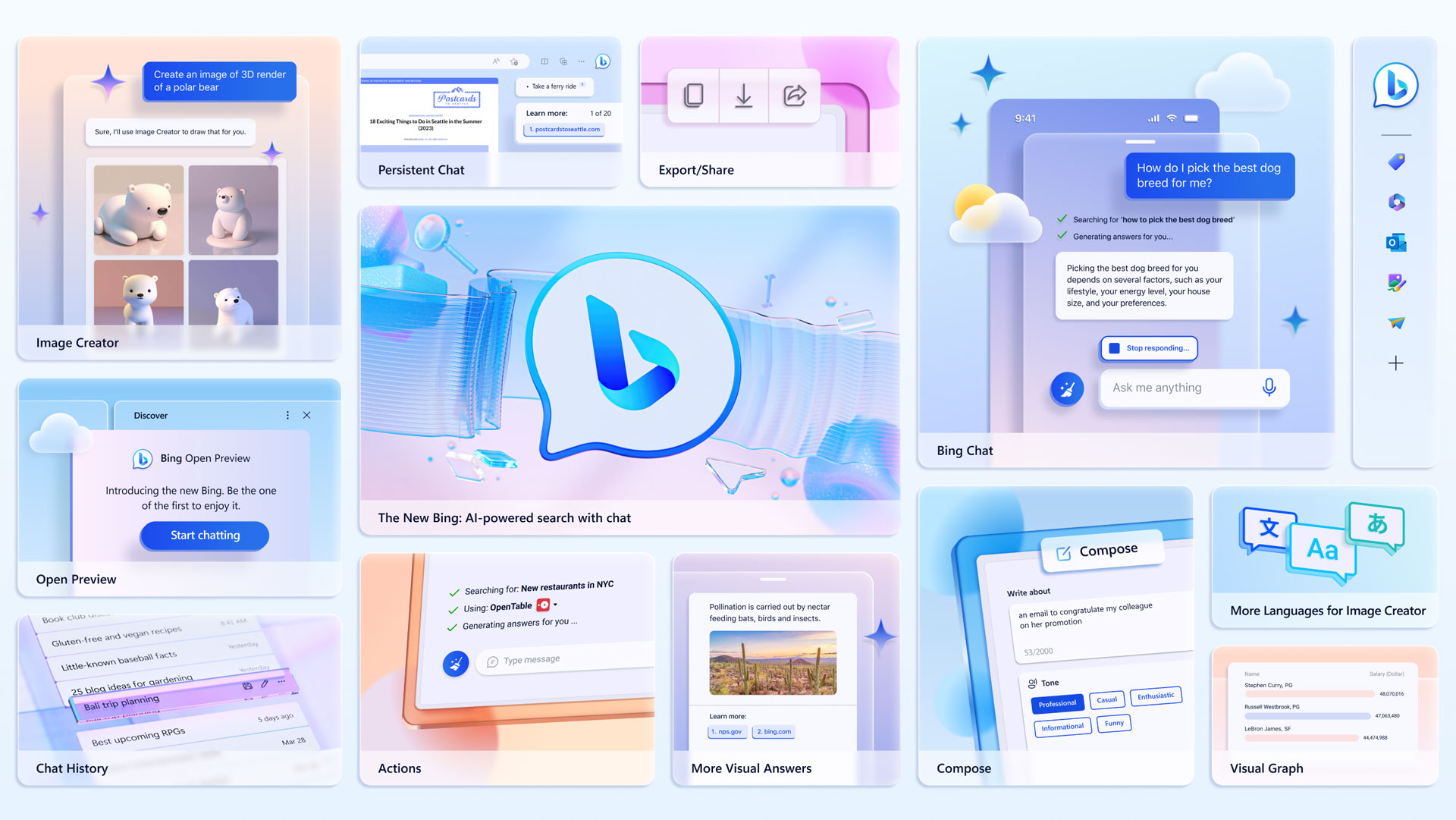The width and height of the screenshot is (1456, 820).
Task: Click Start chatting button in Open Preview
Action: [204, 534]
